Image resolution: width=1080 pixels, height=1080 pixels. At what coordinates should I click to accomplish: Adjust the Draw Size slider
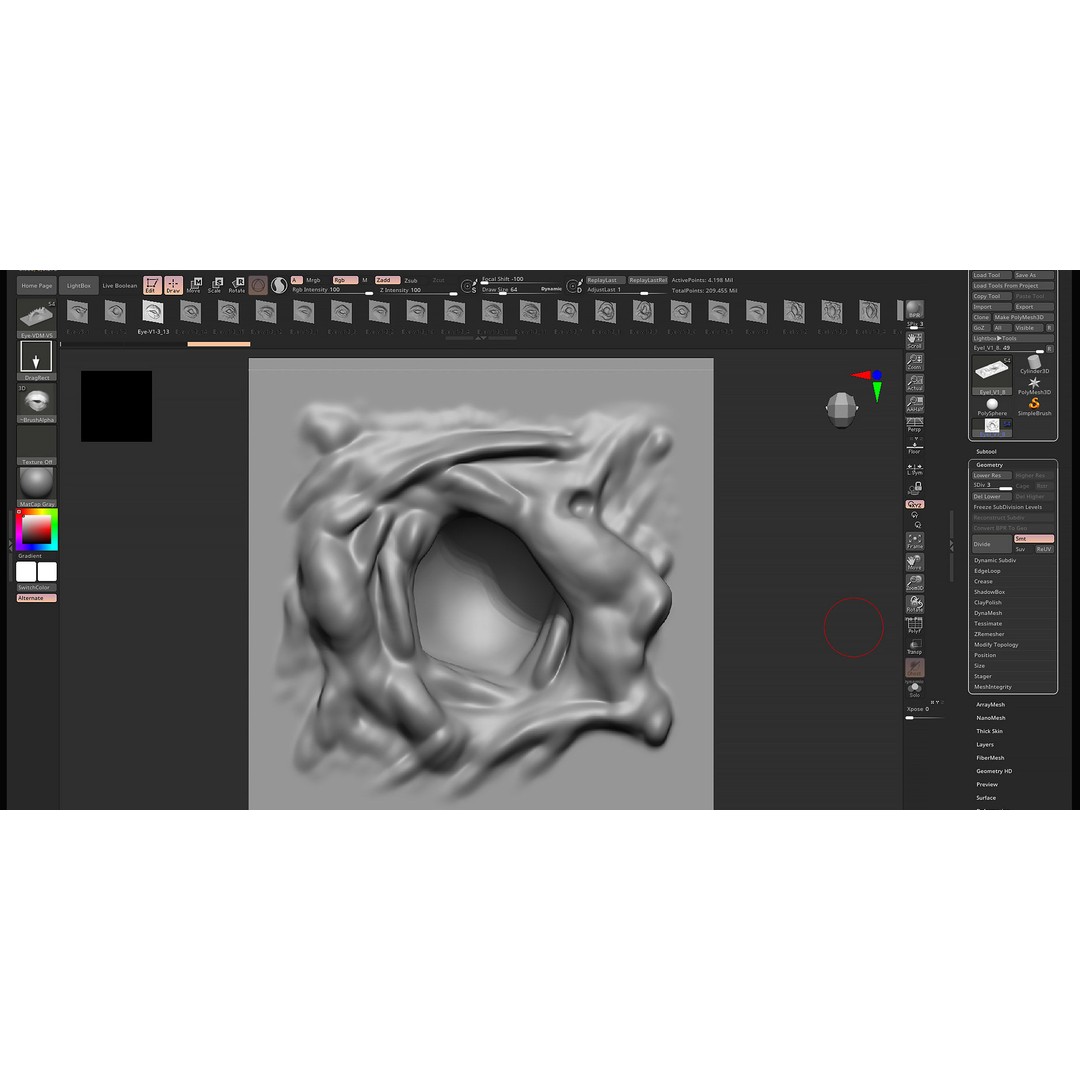point(521,290)
